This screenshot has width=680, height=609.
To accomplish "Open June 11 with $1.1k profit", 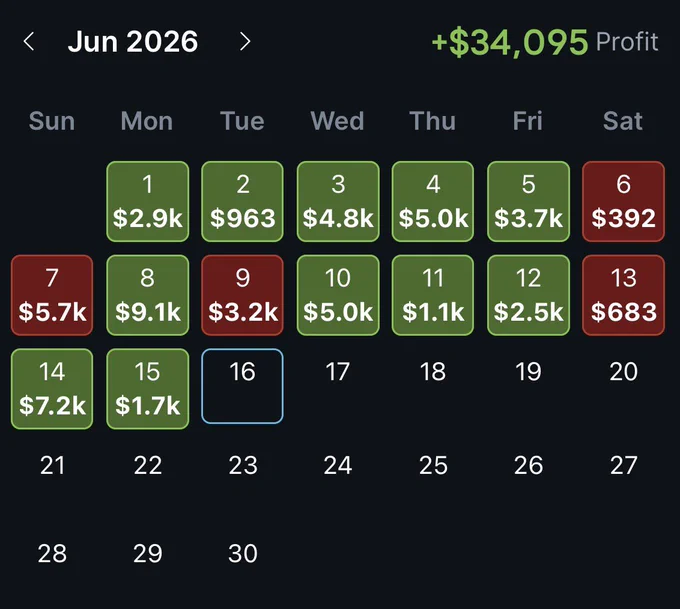I will (x=433, y=295).
